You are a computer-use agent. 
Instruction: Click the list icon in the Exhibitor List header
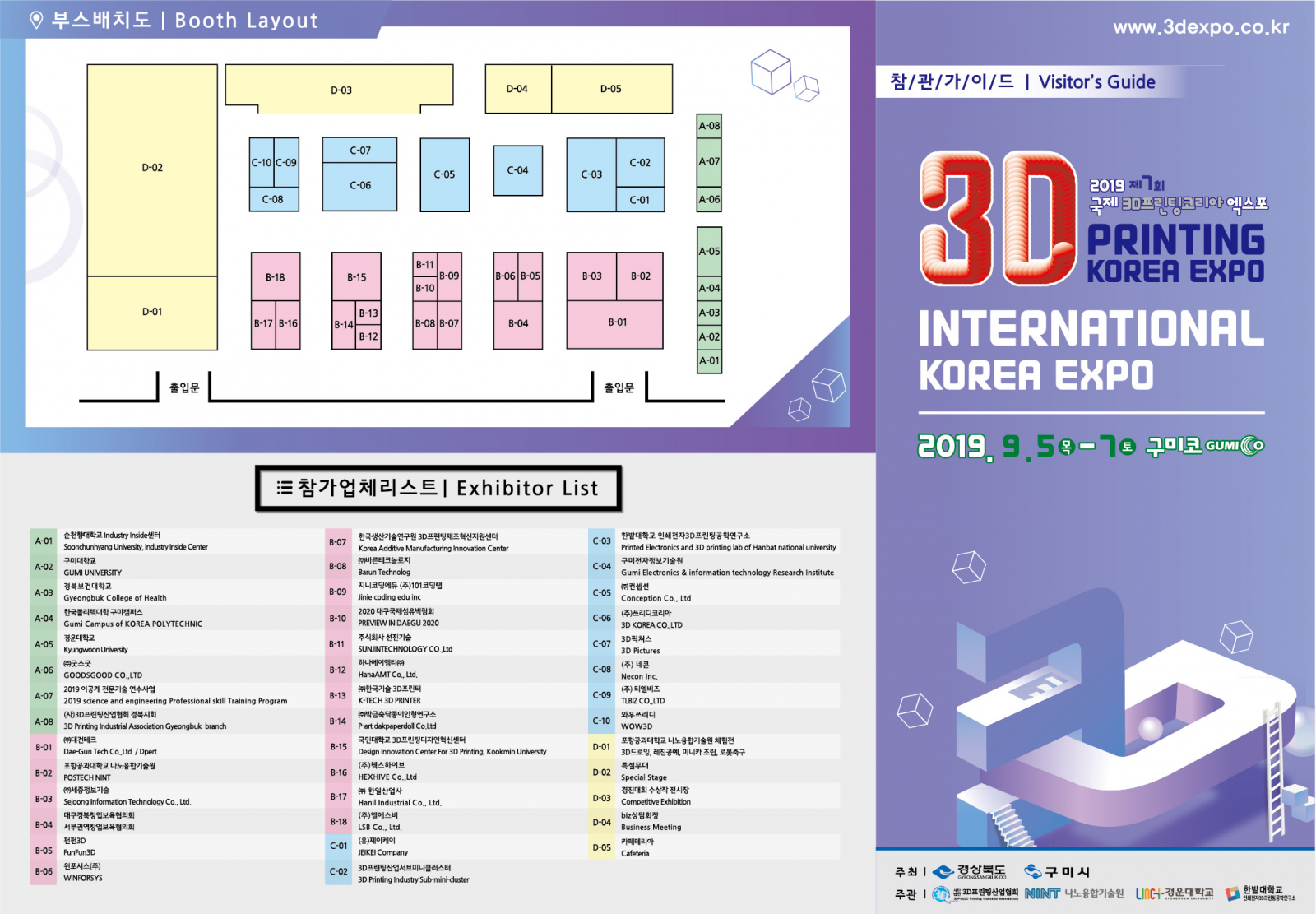tap(285, 488)
